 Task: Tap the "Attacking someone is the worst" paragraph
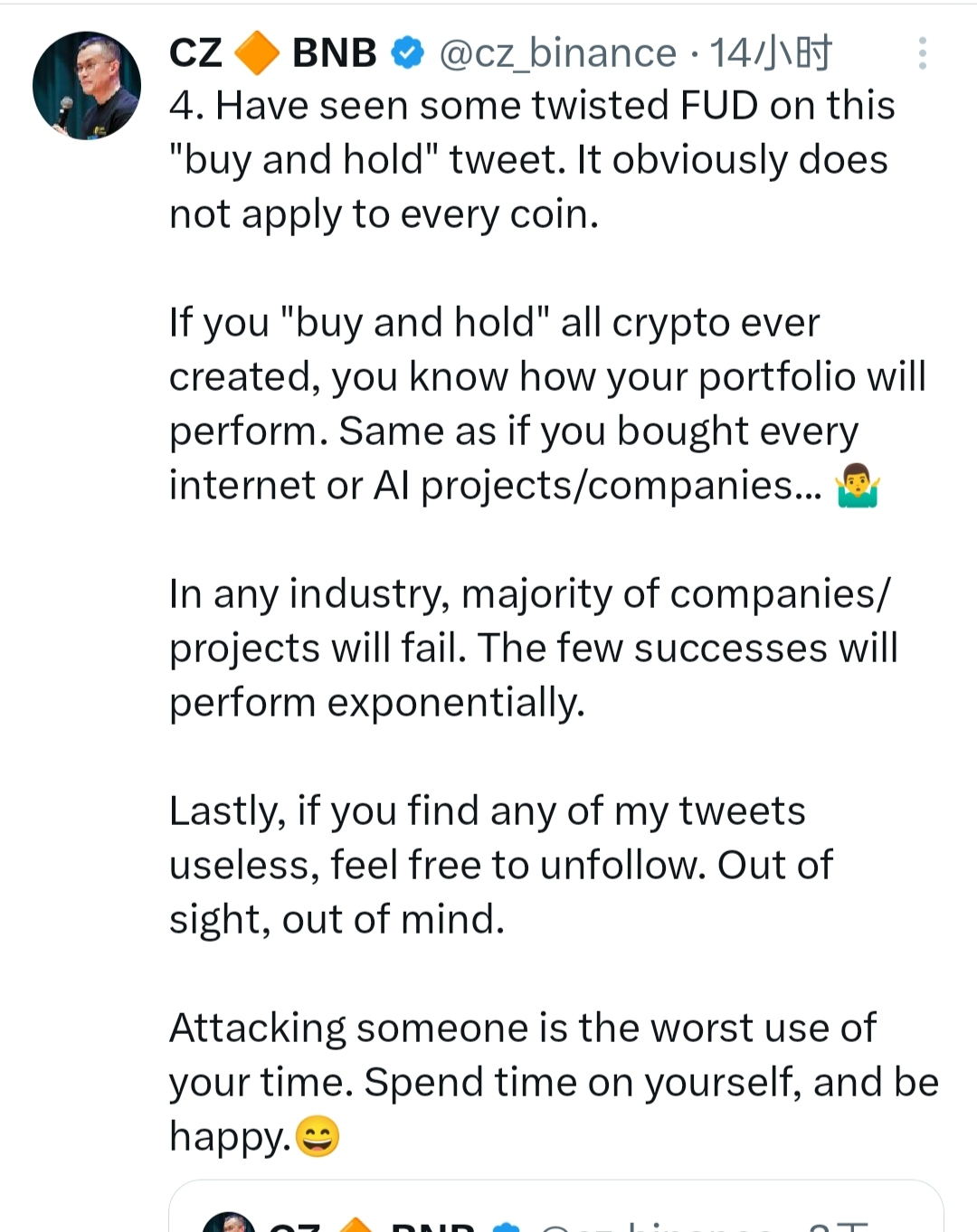pos(553,1082)
